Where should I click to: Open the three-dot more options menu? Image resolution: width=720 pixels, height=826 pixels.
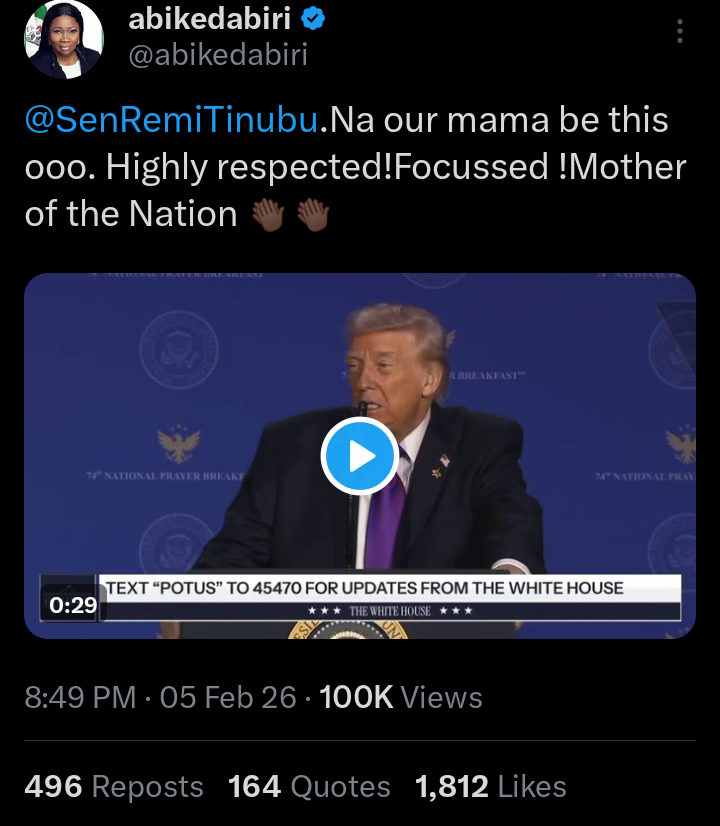coord(680,33)
